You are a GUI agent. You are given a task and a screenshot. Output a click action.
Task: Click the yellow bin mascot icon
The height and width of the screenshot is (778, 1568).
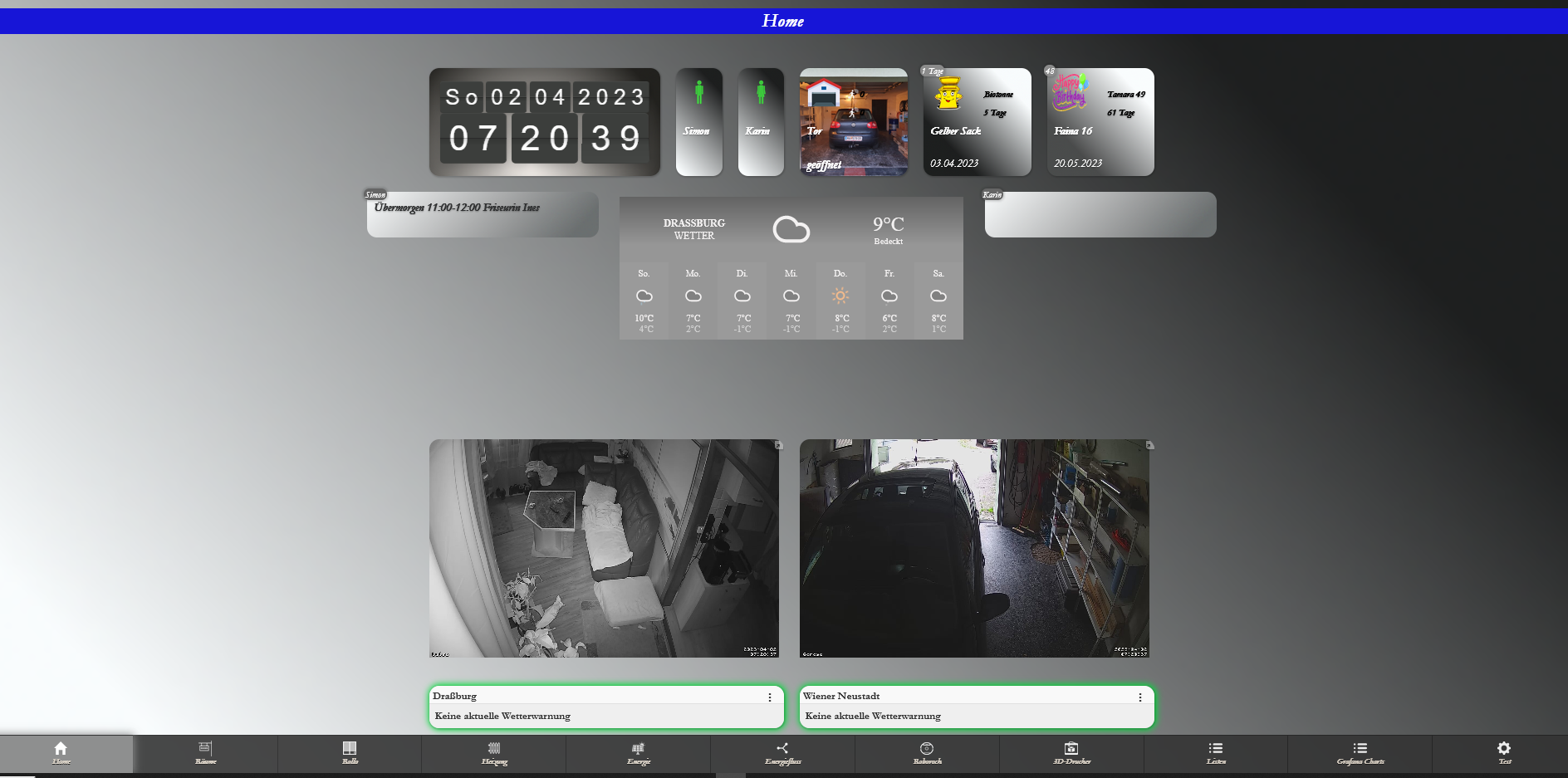[x=948, y=94]
